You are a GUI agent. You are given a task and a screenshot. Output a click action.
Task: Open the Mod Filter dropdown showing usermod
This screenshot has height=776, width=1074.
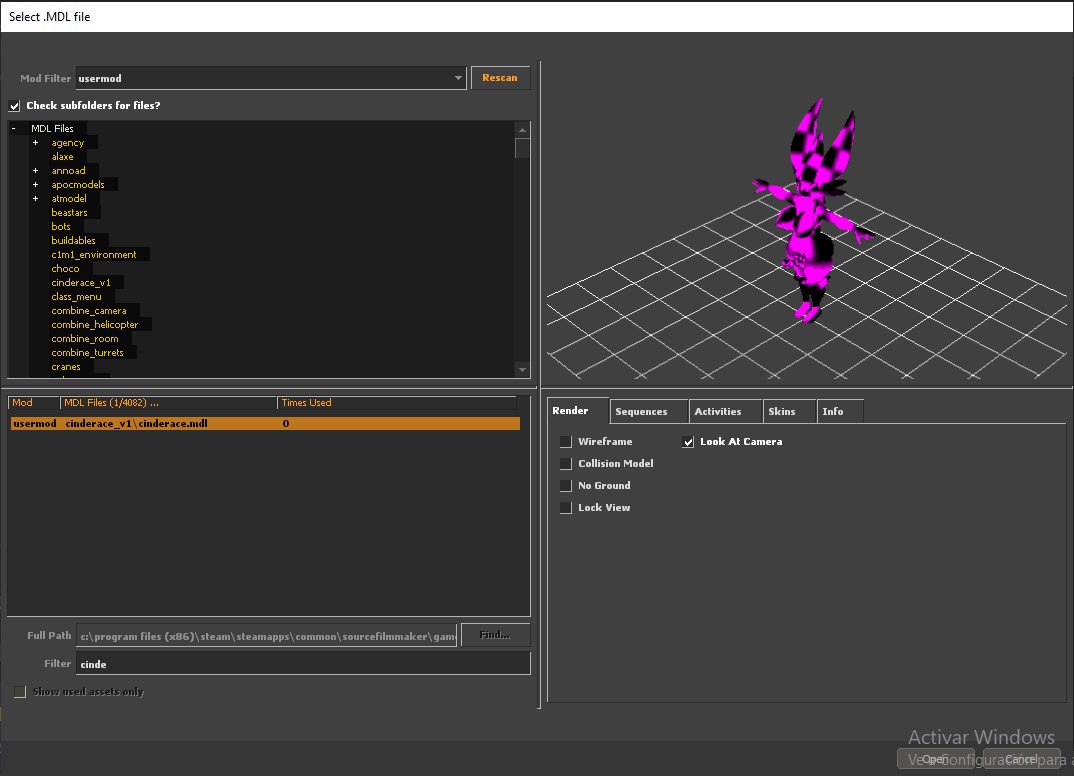(271, 78)
